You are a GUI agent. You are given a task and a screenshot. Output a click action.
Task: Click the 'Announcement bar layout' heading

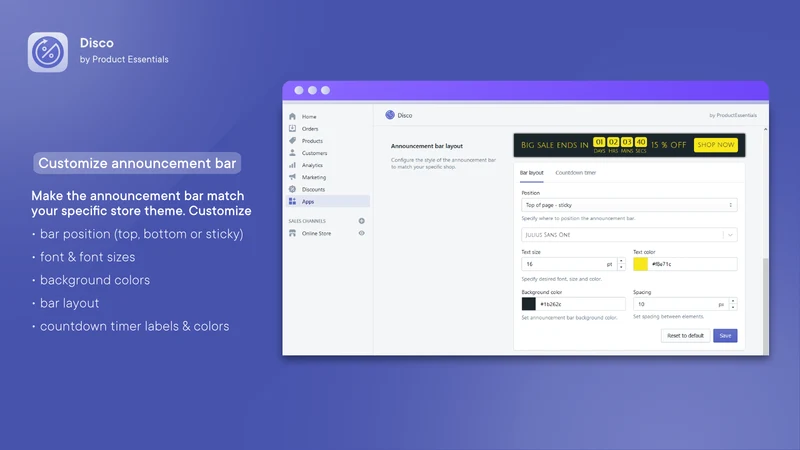tap(427, 146)
